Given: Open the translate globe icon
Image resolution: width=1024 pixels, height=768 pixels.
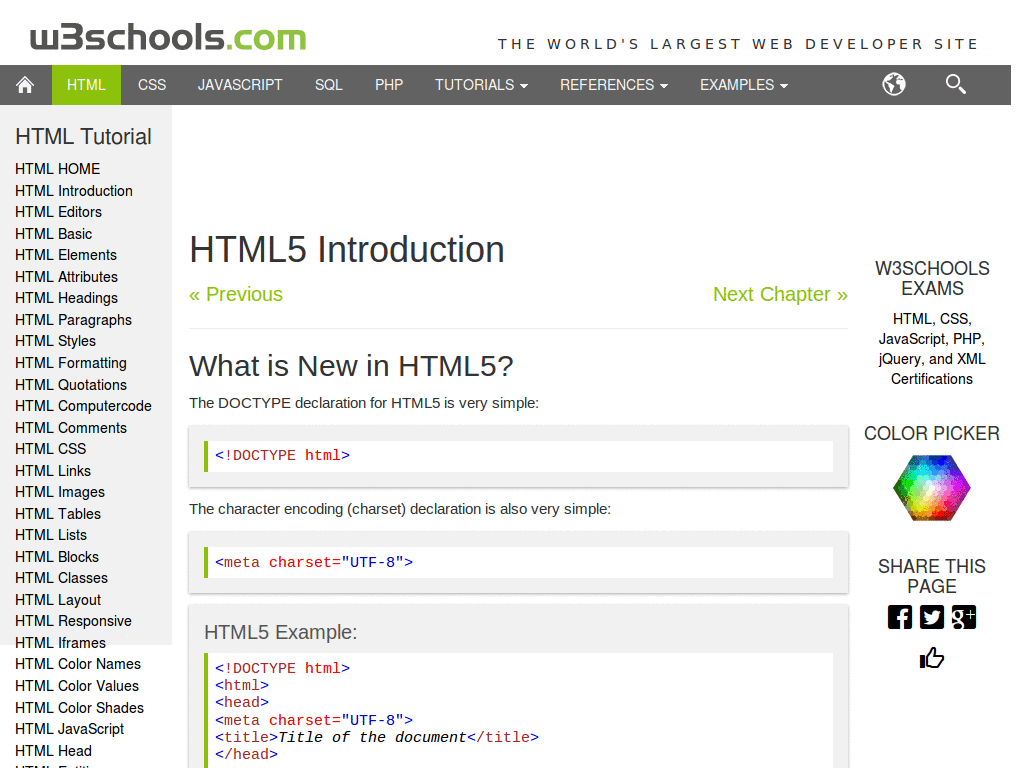Looking at the screenshot, I should click(894, 85).
